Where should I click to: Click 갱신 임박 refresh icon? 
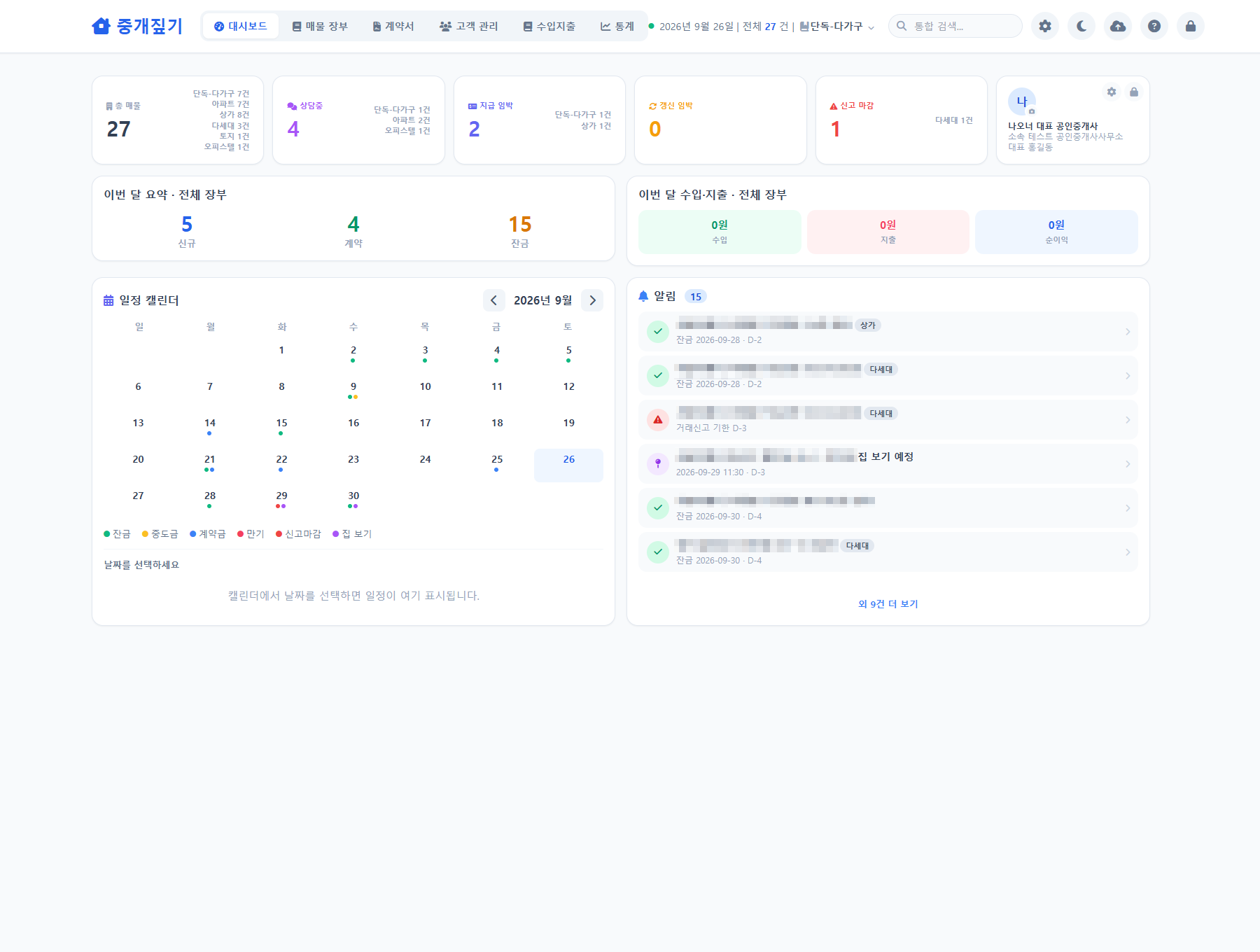[x=653, y=106]
